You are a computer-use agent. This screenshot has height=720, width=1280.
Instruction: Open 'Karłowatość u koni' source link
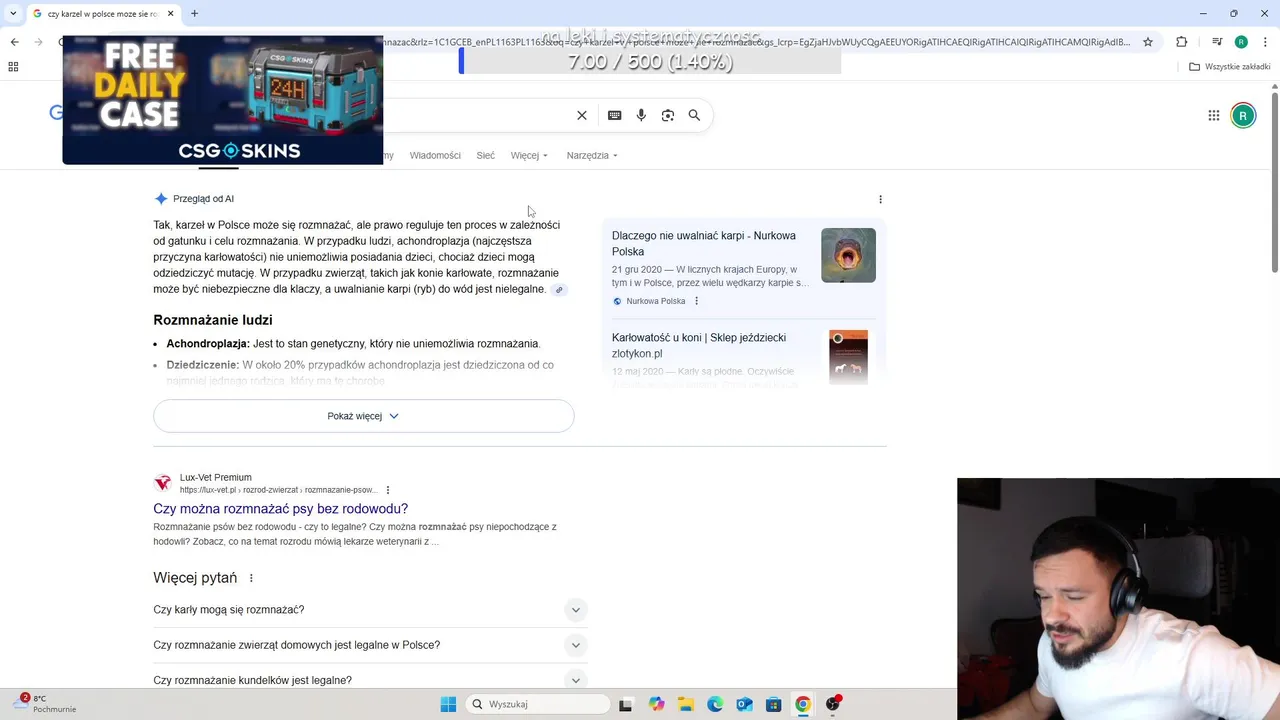coord(699,345)
